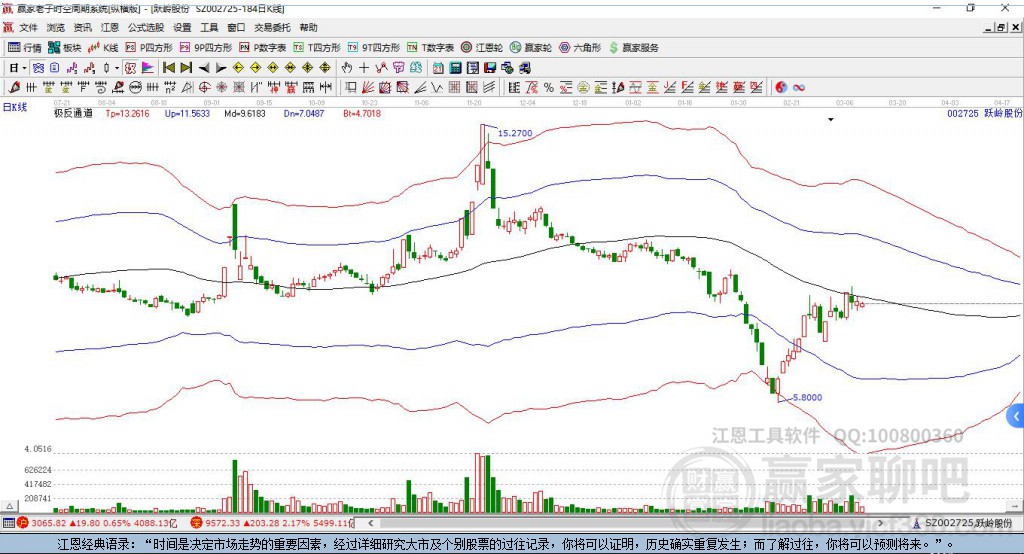The width and height of the screenshot is (1024, 554).
Task: Select the percent % retracement tool
Action: [x=549, y=87]
